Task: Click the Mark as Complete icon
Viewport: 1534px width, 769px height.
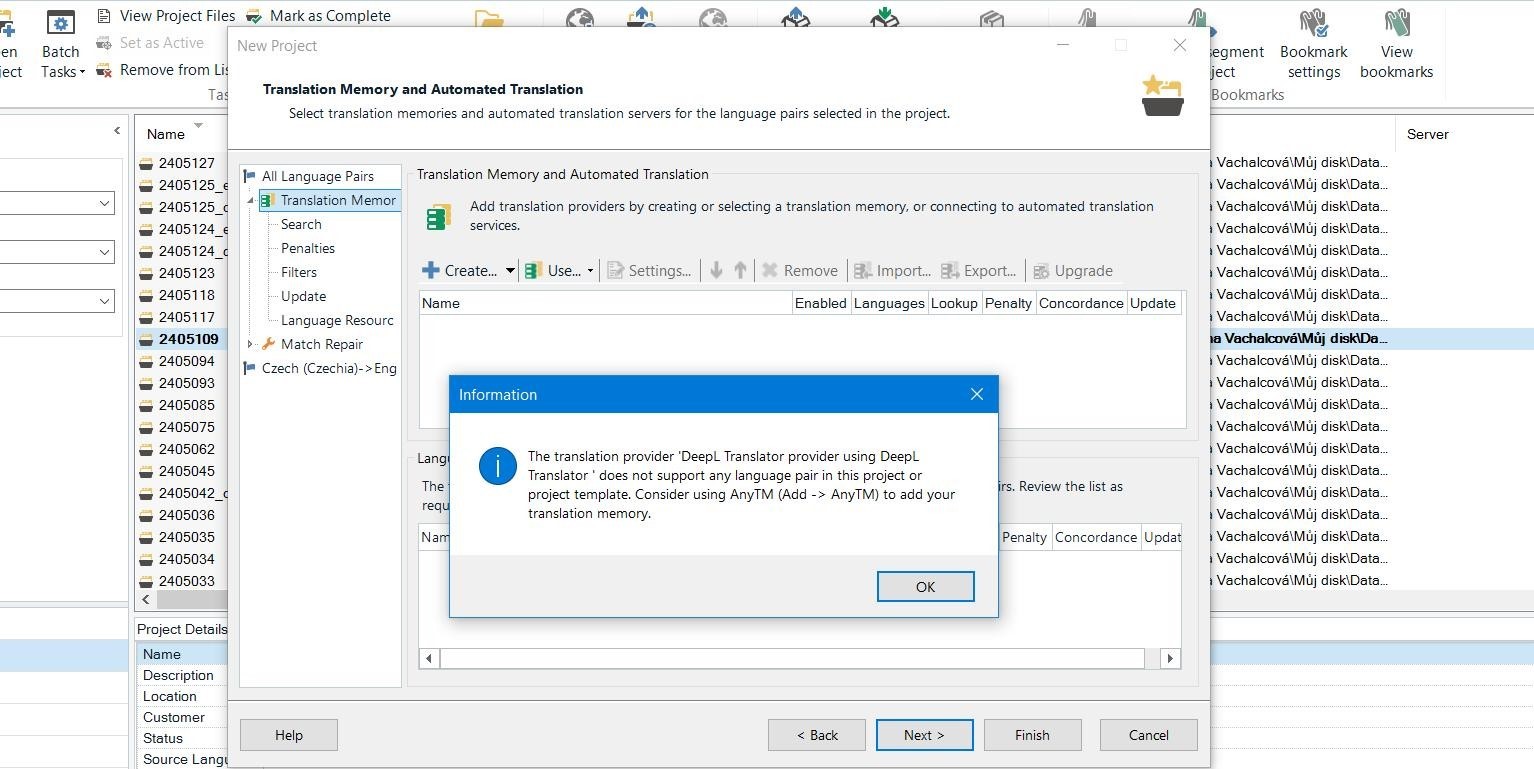Action: pos(254,16)
